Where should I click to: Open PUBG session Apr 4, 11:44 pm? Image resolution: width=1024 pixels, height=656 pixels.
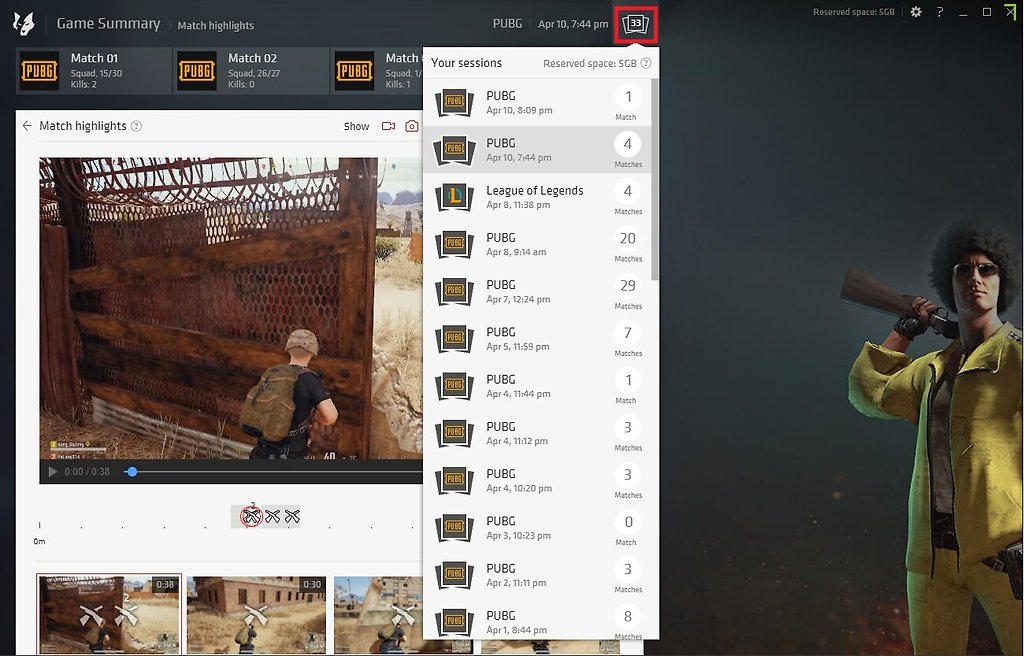click(537, 386)
